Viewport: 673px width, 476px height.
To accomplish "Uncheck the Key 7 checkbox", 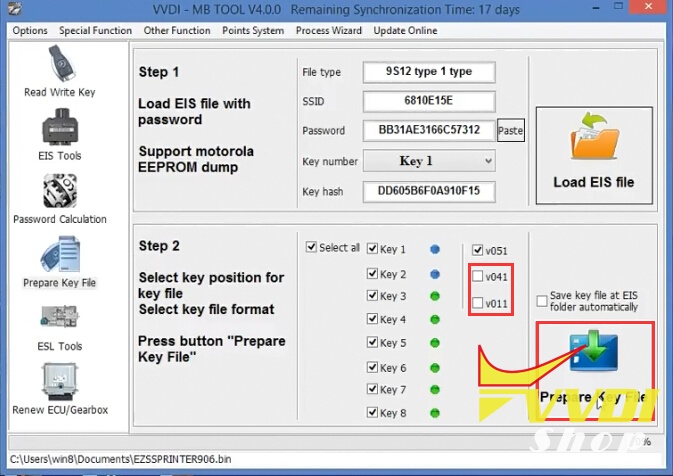I will pos(372,389).
